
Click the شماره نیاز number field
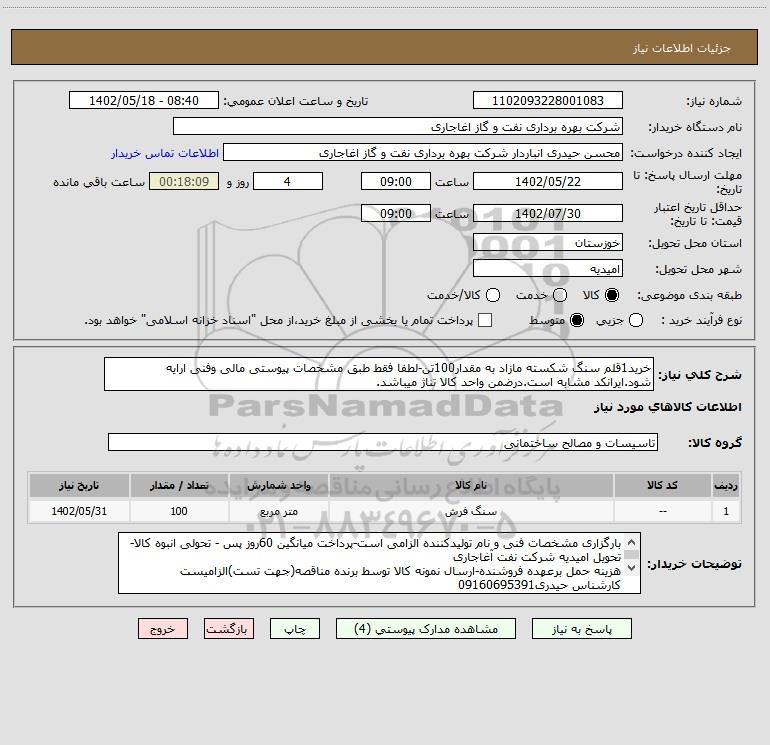(548, 101)
